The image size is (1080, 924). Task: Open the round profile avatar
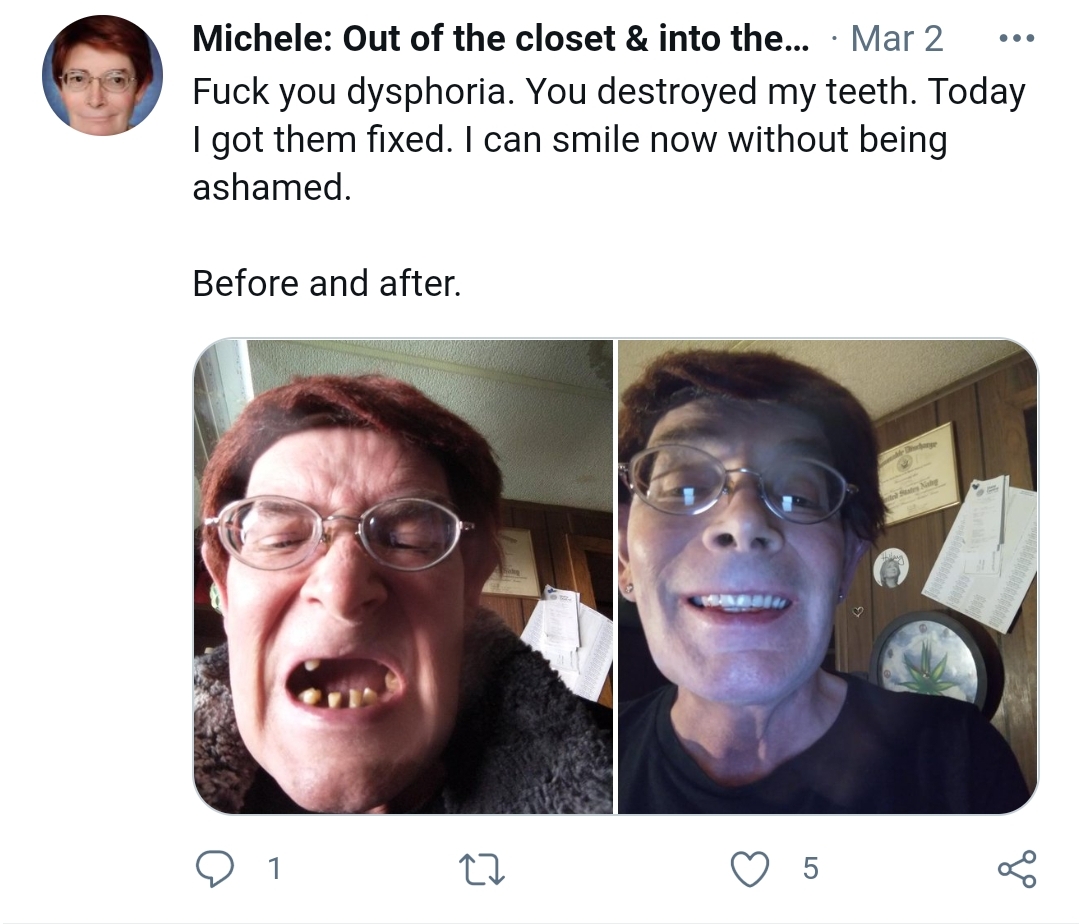[x=102, y=76]
